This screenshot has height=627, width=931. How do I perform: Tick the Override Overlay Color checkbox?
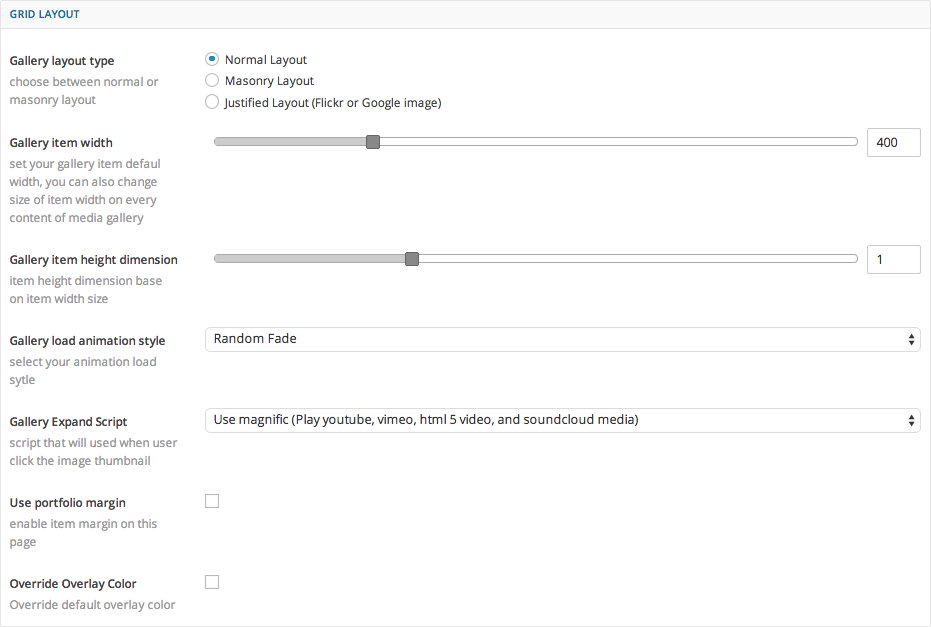point(212,582)
